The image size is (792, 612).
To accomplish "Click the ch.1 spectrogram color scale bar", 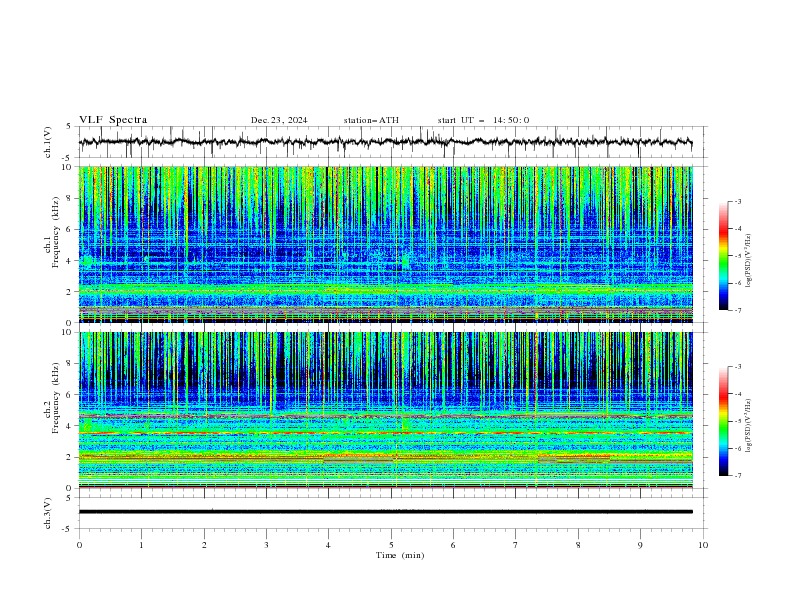I will [723, 256].
